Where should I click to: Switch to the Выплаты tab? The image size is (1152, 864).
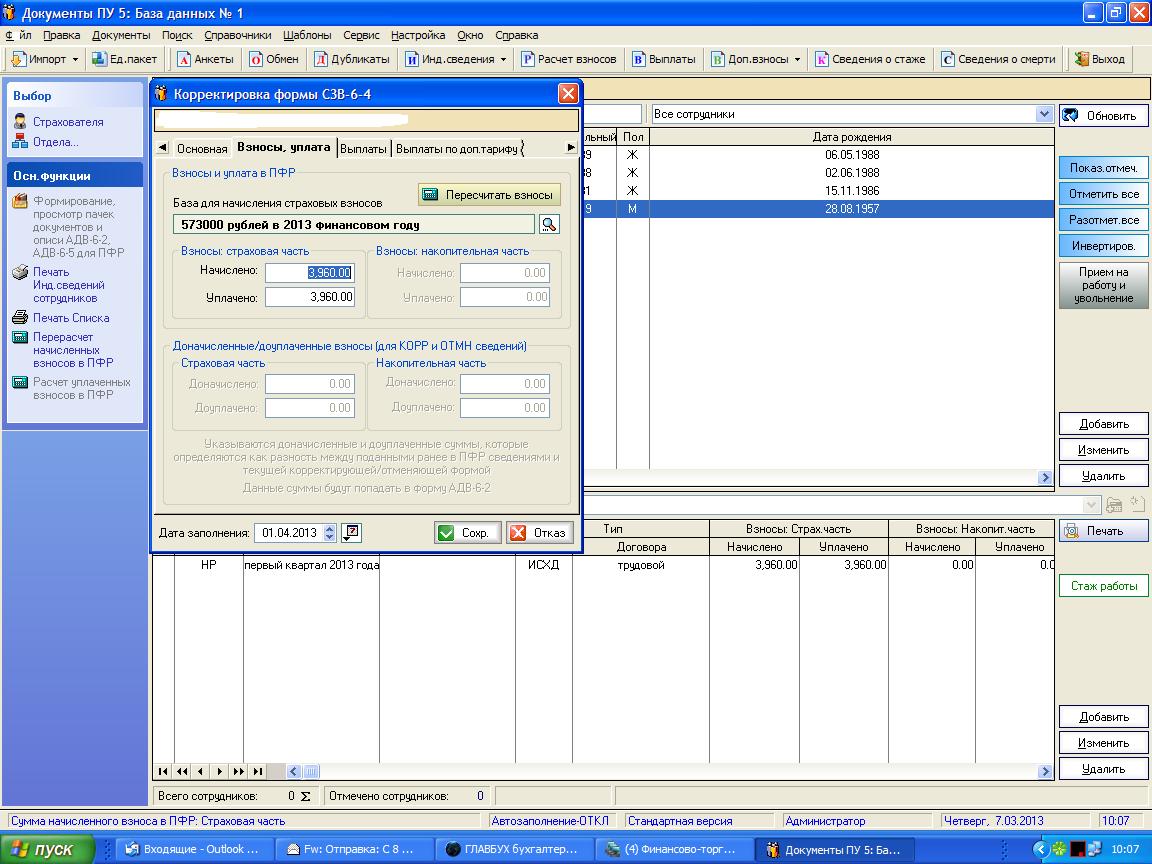tap(363, 149)
